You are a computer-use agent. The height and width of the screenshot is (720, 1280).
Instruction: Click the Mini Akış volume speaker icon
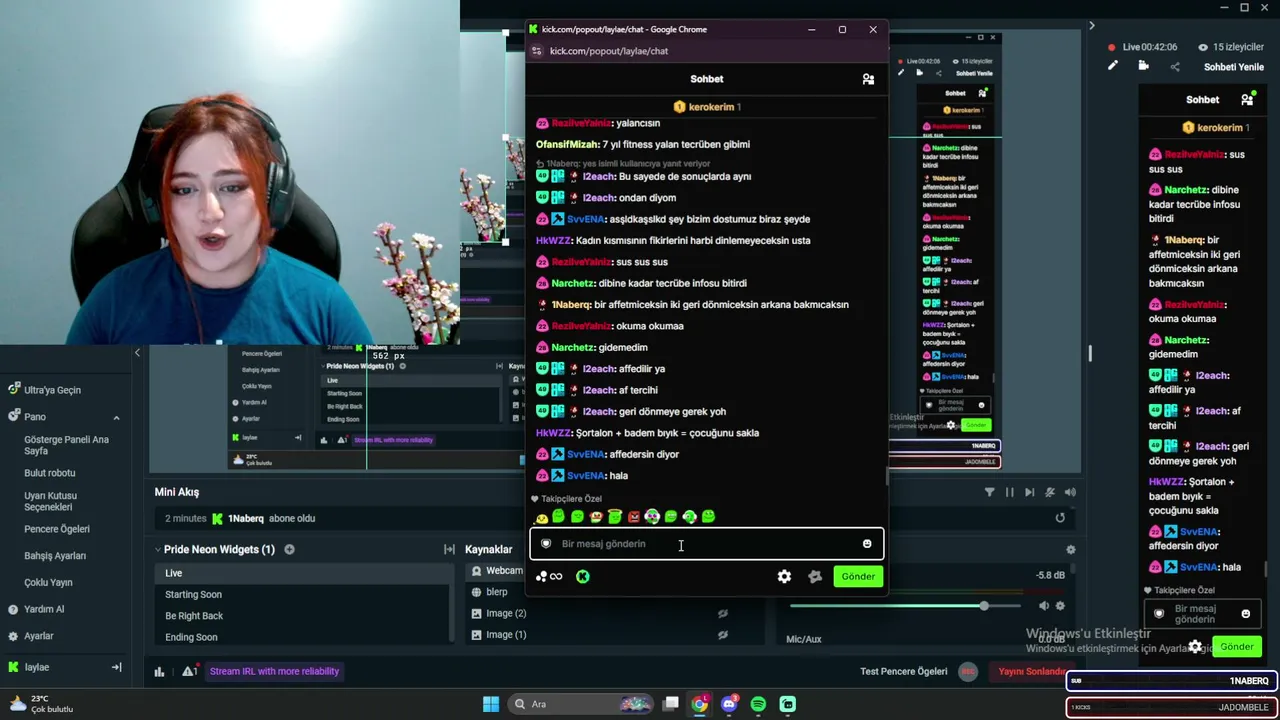click(x=1070, y=492)
